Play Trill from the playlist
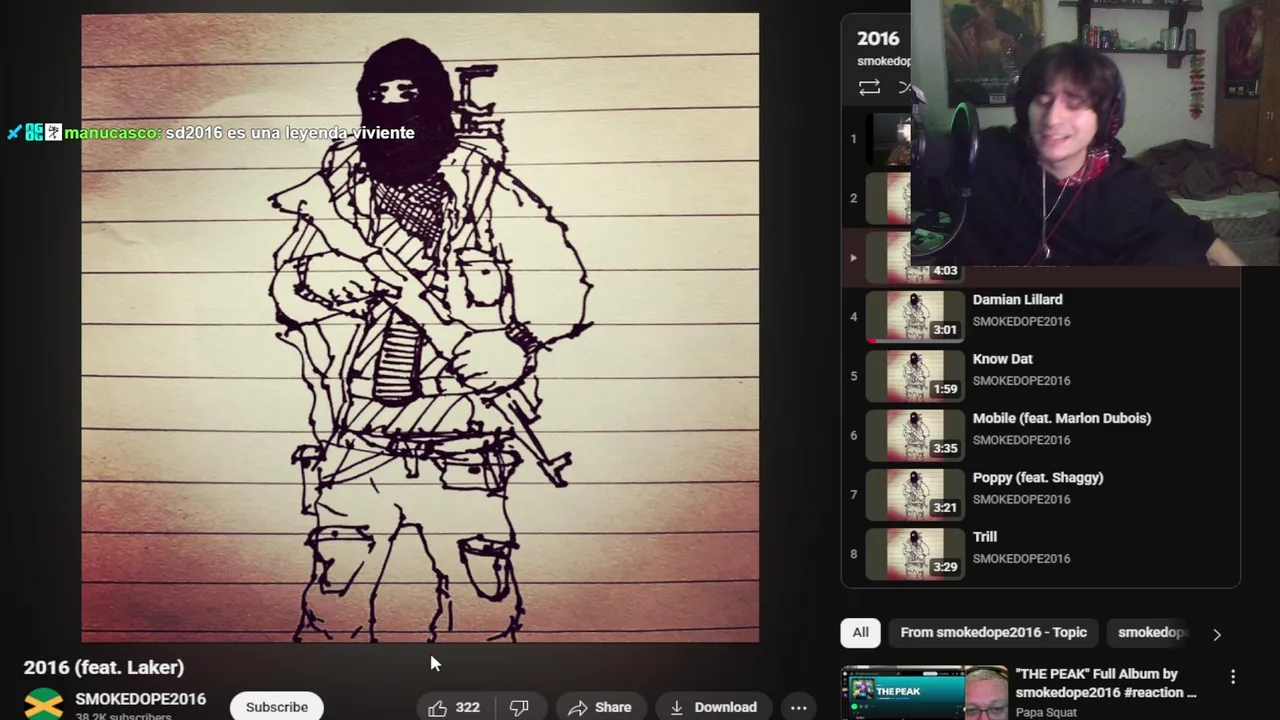 click(x=984, y=536)
